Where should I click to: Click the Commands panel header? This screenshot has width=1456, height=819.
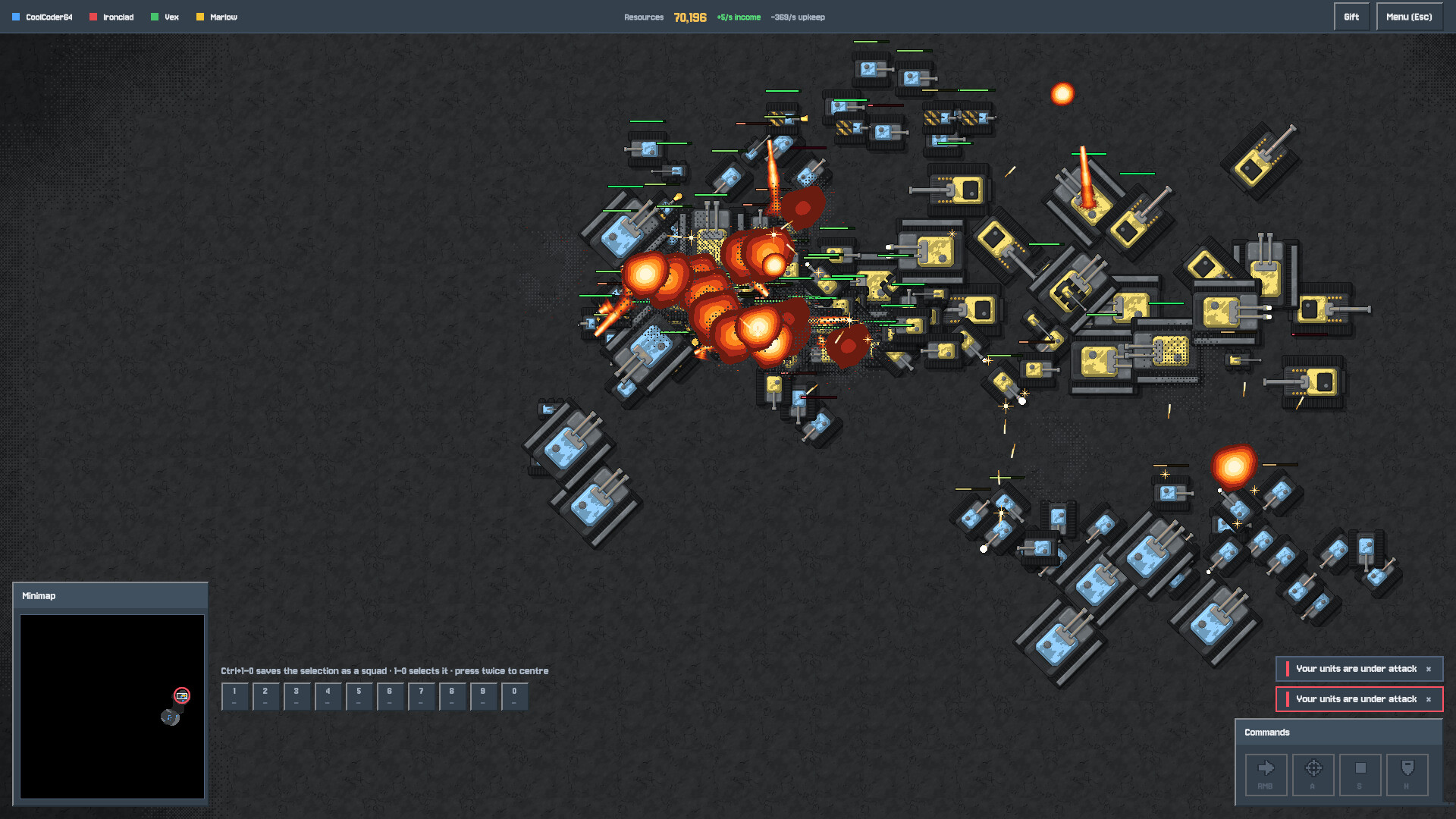1338,733
